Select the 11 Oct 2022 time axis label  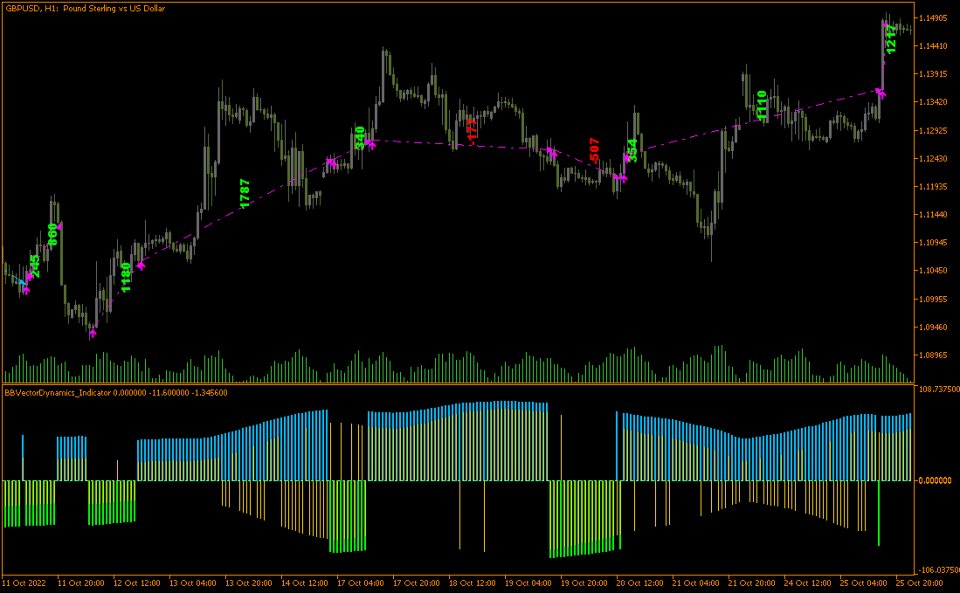27,581
